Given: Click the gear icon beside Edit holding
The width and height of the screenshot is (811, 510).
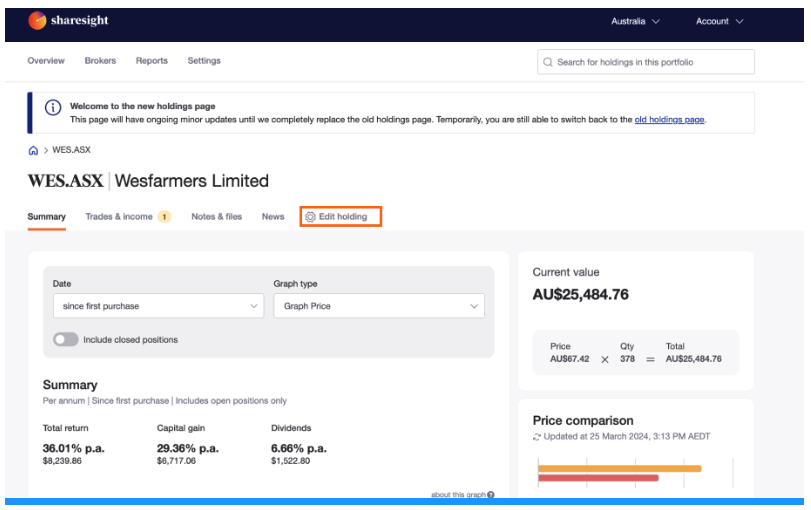Looking at the screenshot, I should (x=310, y=217).
